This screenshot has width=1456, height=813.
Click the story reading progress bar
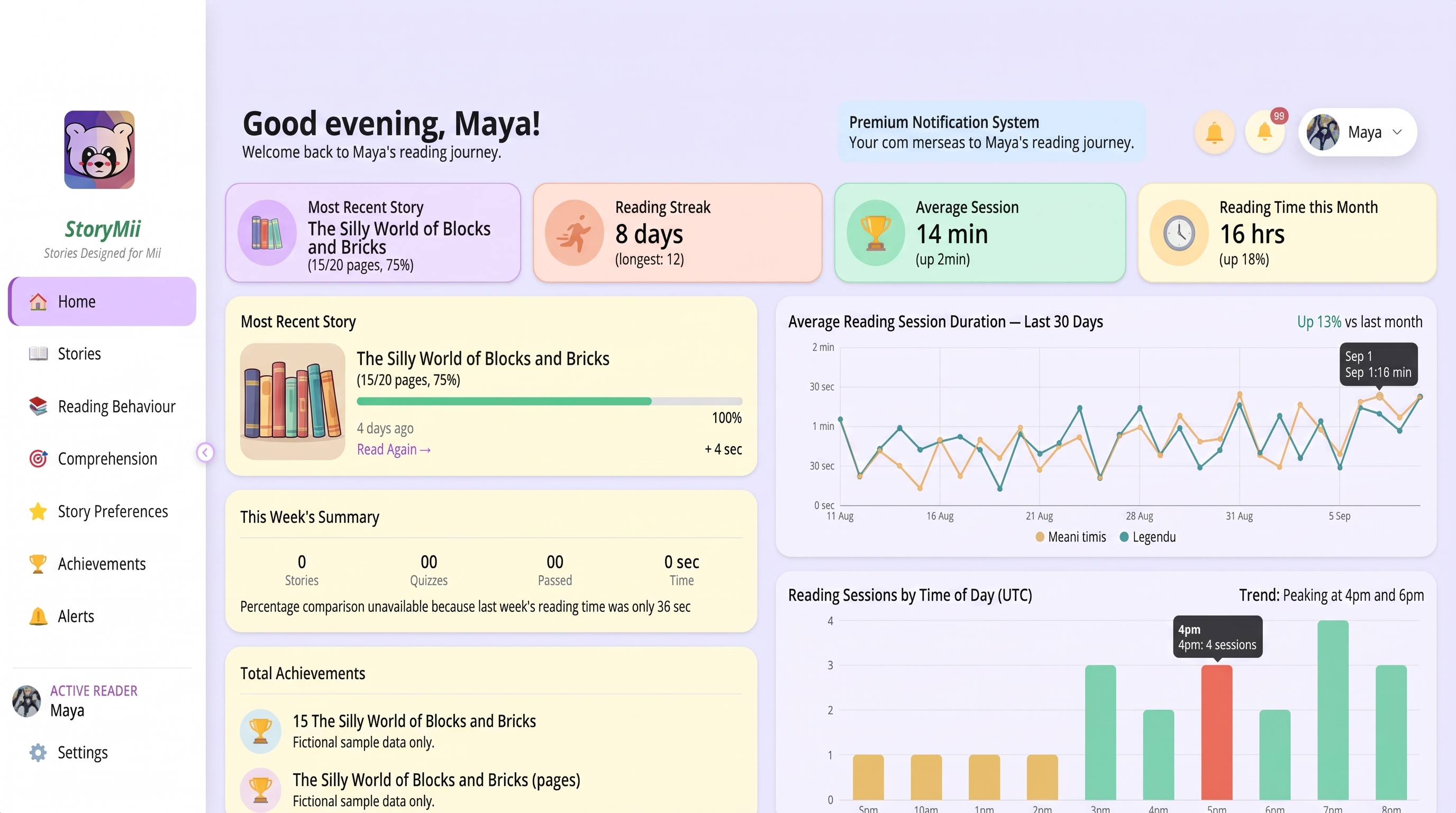pyautogui.click(x=549, y=401)
